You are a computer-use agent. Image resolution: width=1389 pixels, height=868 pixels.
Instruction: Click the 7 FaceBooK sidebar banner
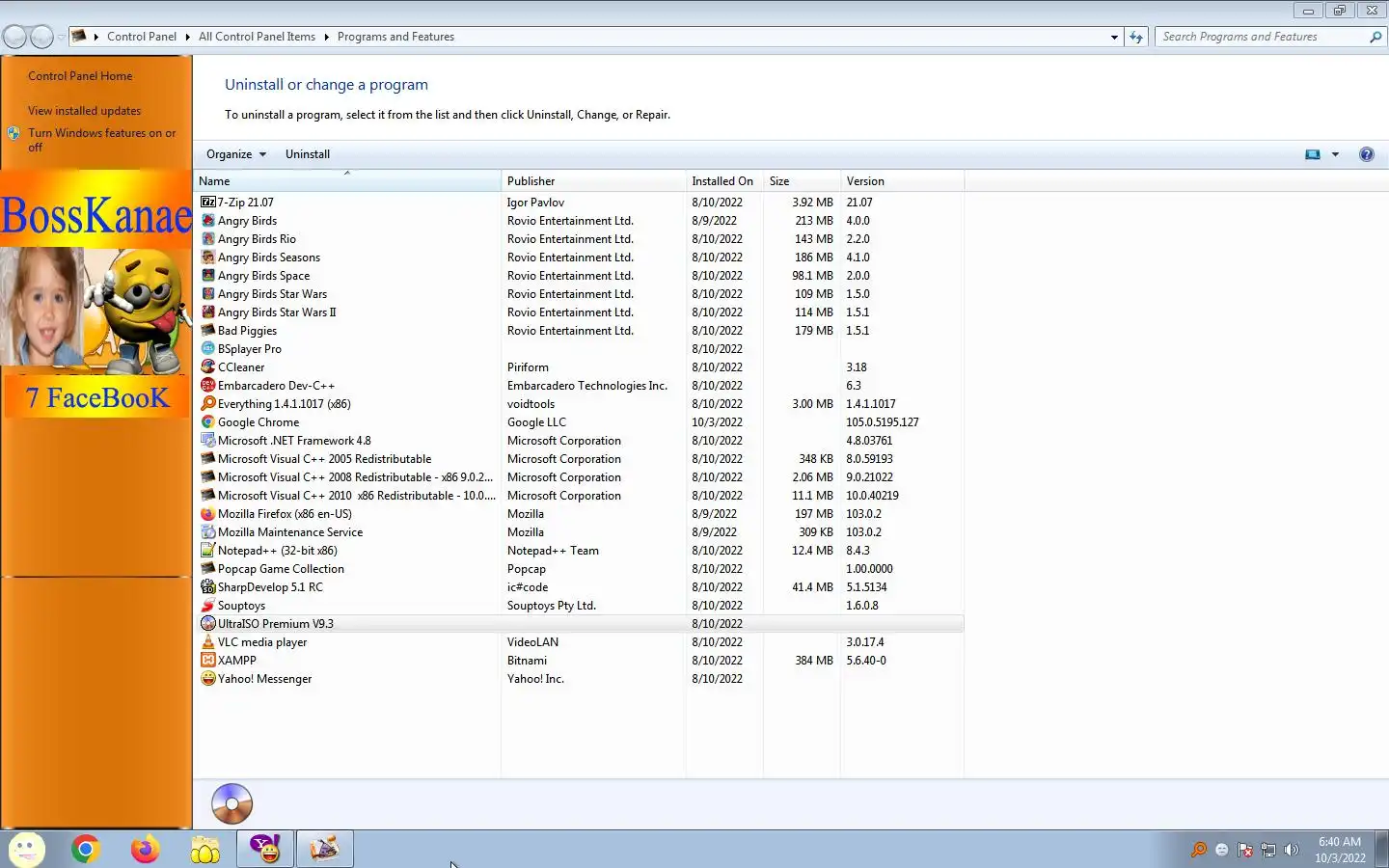pyautogui.click(x=96, y=397)
